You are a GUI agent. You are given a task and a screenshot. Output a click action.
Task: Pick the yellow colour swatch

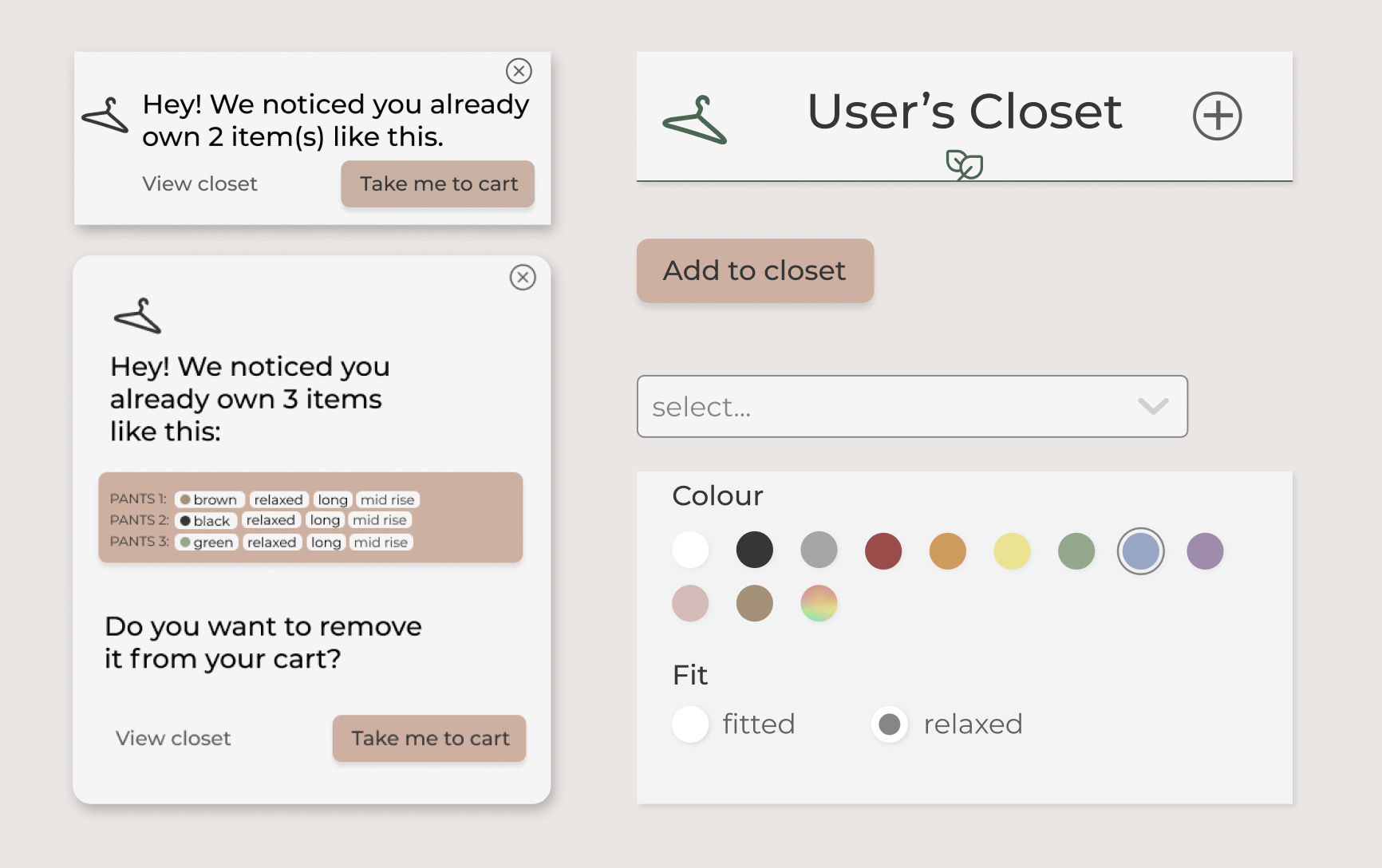tap(1012, 550)
